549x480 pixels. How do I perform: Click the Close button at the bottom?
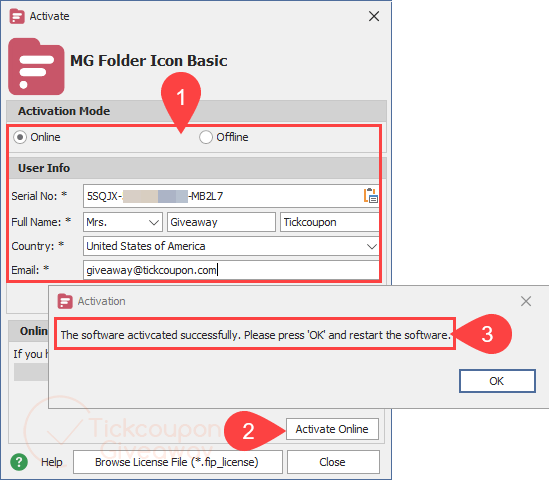[x=333, y=462]
